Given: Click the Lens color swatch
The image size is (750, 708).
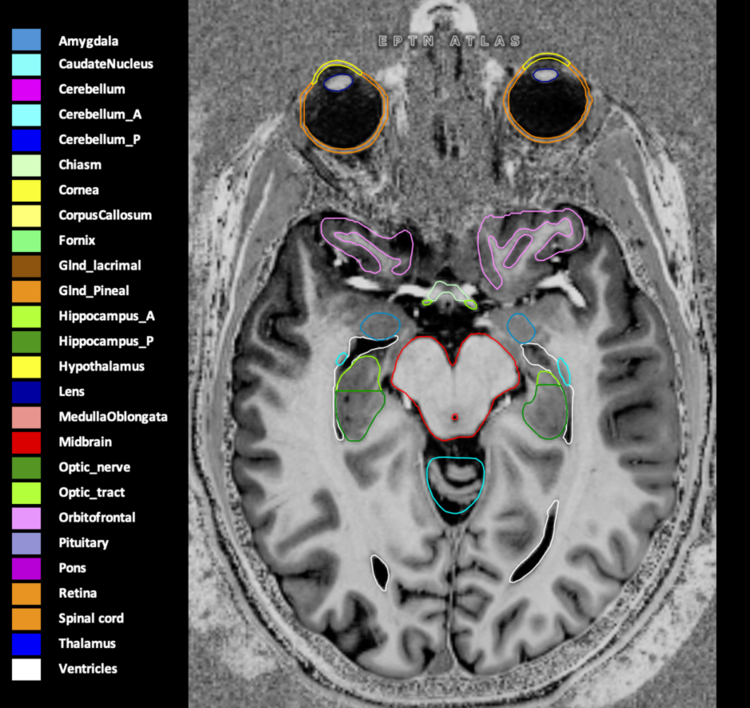Looking at the screenshot, I should pos(26,392).
